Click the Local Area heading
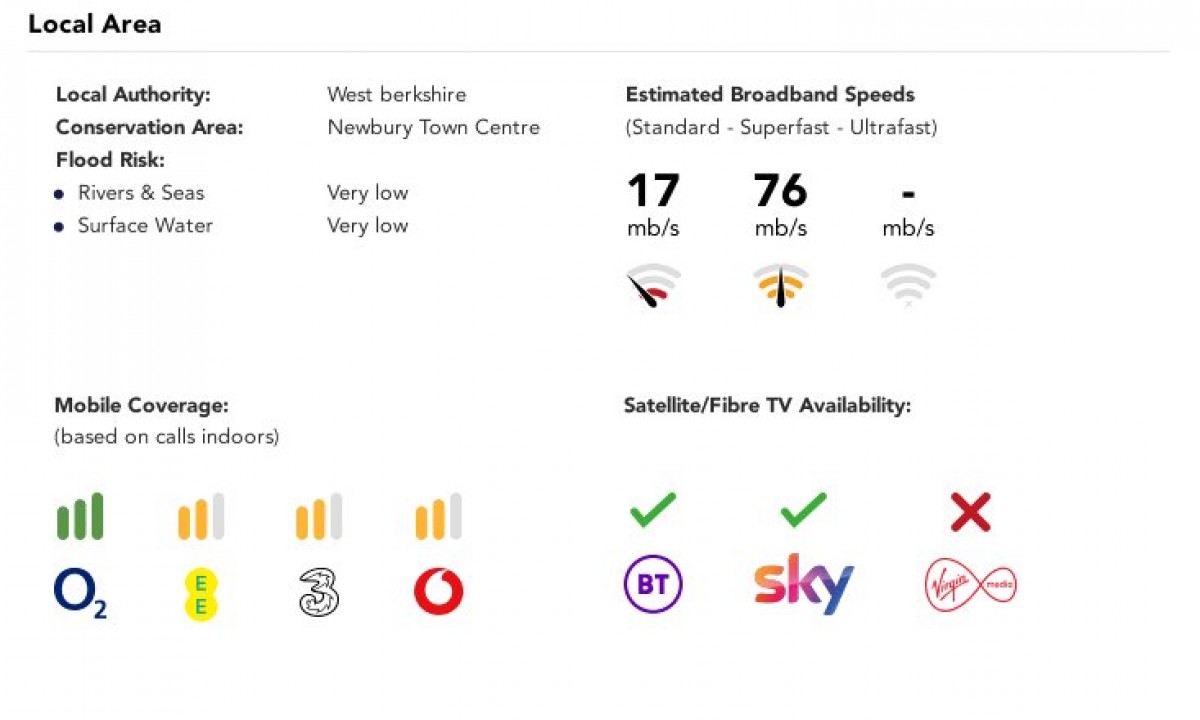Image resolution: width=1200 pixels, height=720 pixels. (x=94, y=24)
